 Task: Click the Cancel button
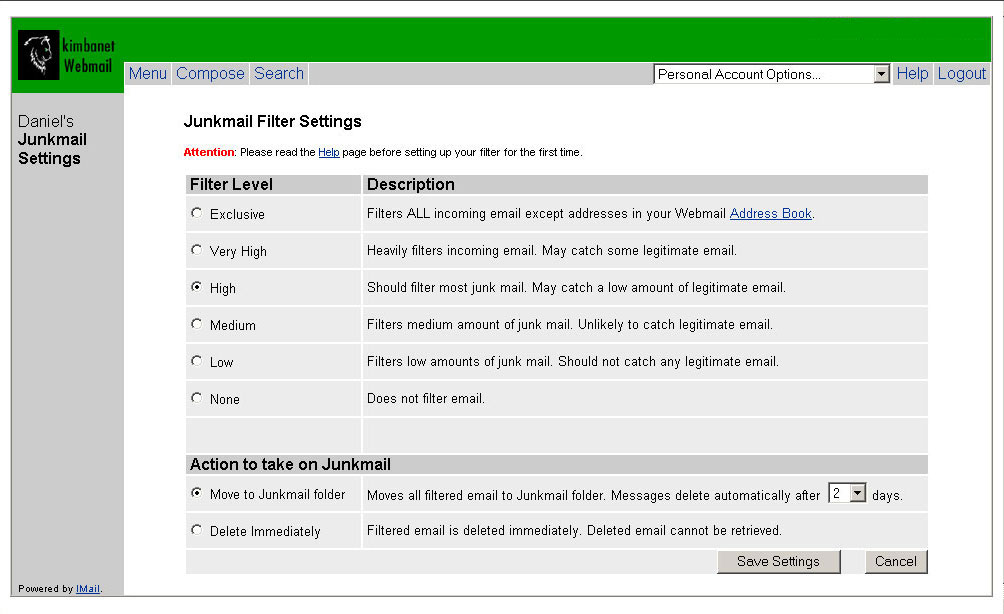click(895, 561)
